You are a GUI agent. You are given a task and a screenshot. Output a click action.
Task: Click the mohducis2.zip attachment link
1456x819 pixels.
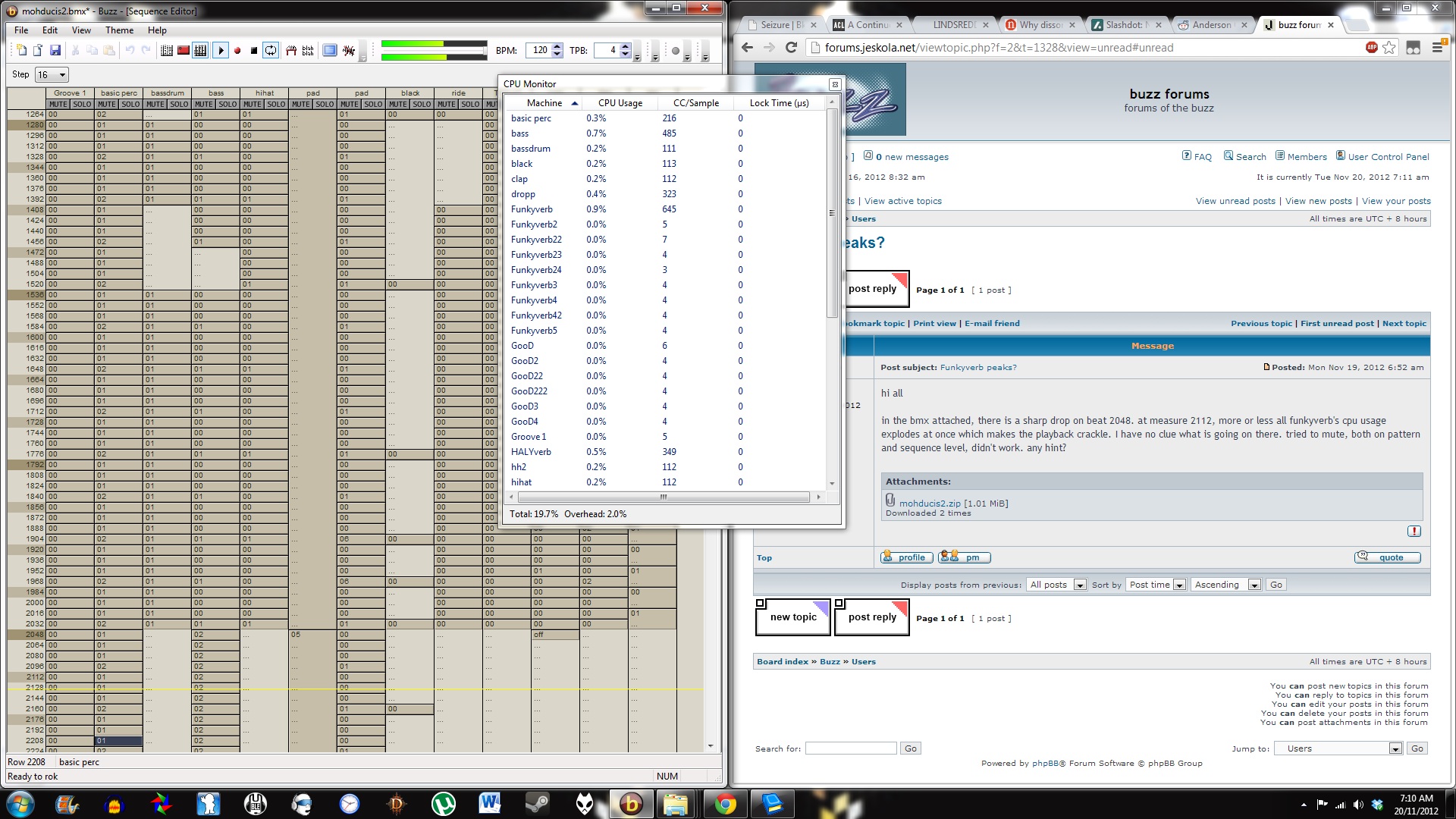click(930, 503)
